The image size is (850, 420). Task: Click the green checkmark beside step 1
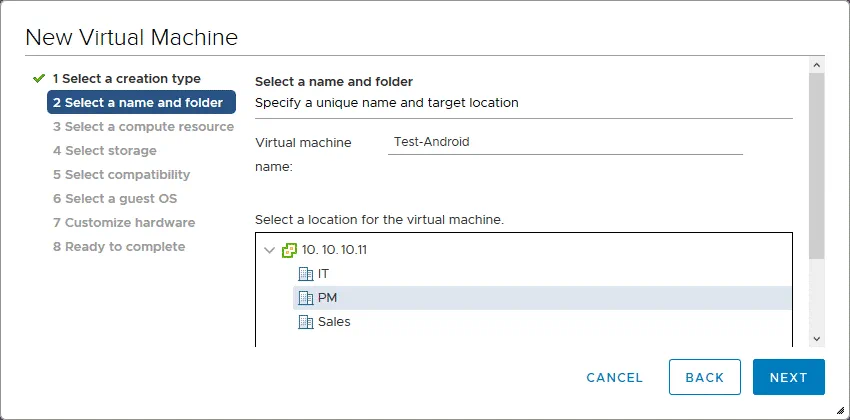coord(39,79)
